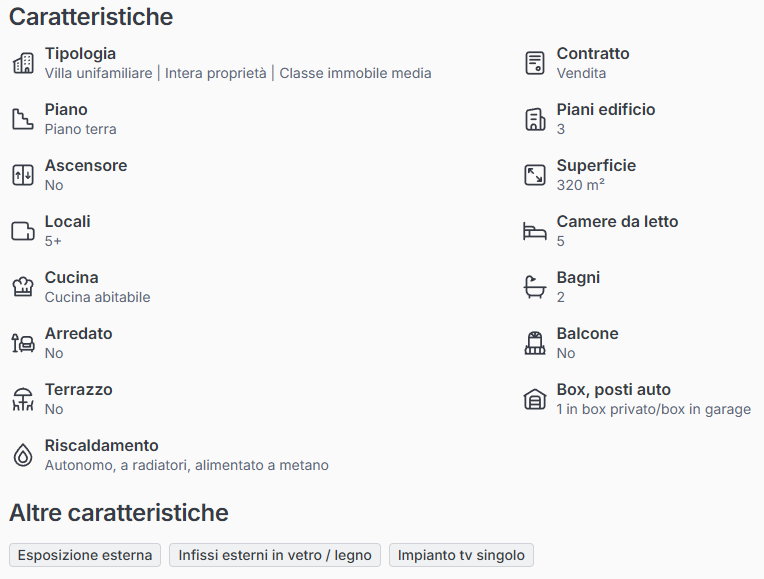Viewport: 764px width, 579px height.
Task: Click the Camere da letto bed icon
Action: (x=535, y=231)
